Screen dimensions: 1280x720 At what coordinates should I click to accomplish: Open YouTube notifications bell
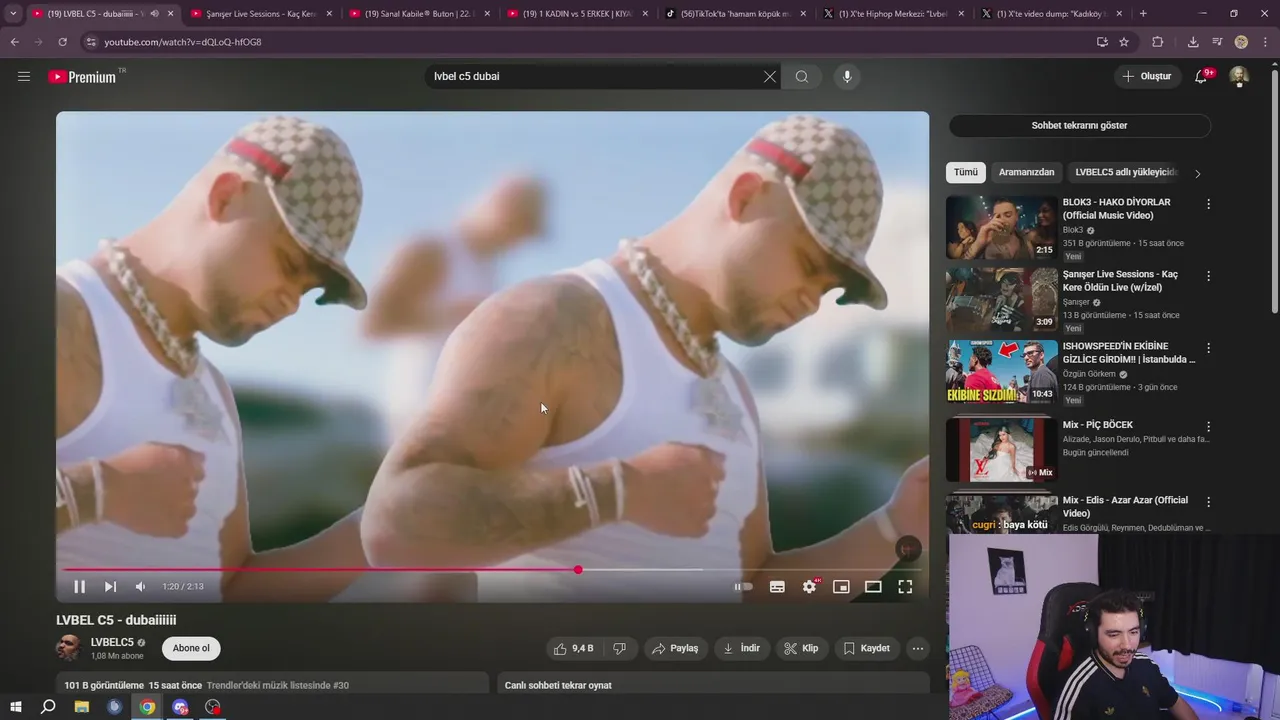pos(1202,76)
